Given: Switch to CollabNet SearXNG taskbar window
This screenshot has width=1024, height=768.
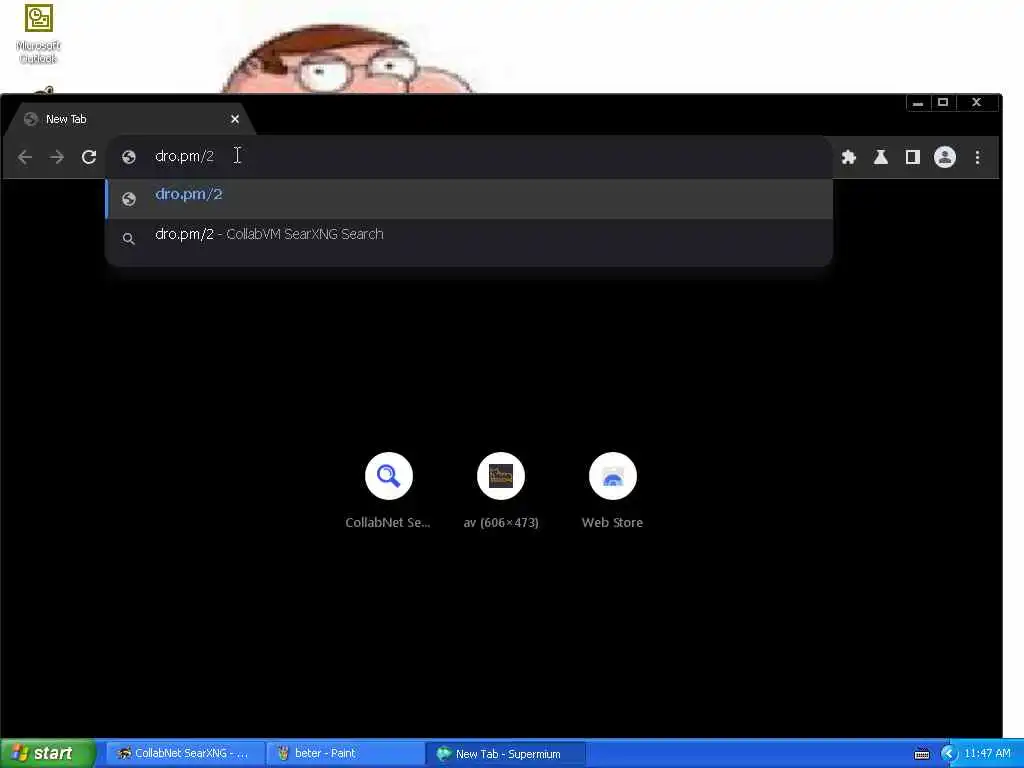Looking at the screenshot, I should point(185,754).
